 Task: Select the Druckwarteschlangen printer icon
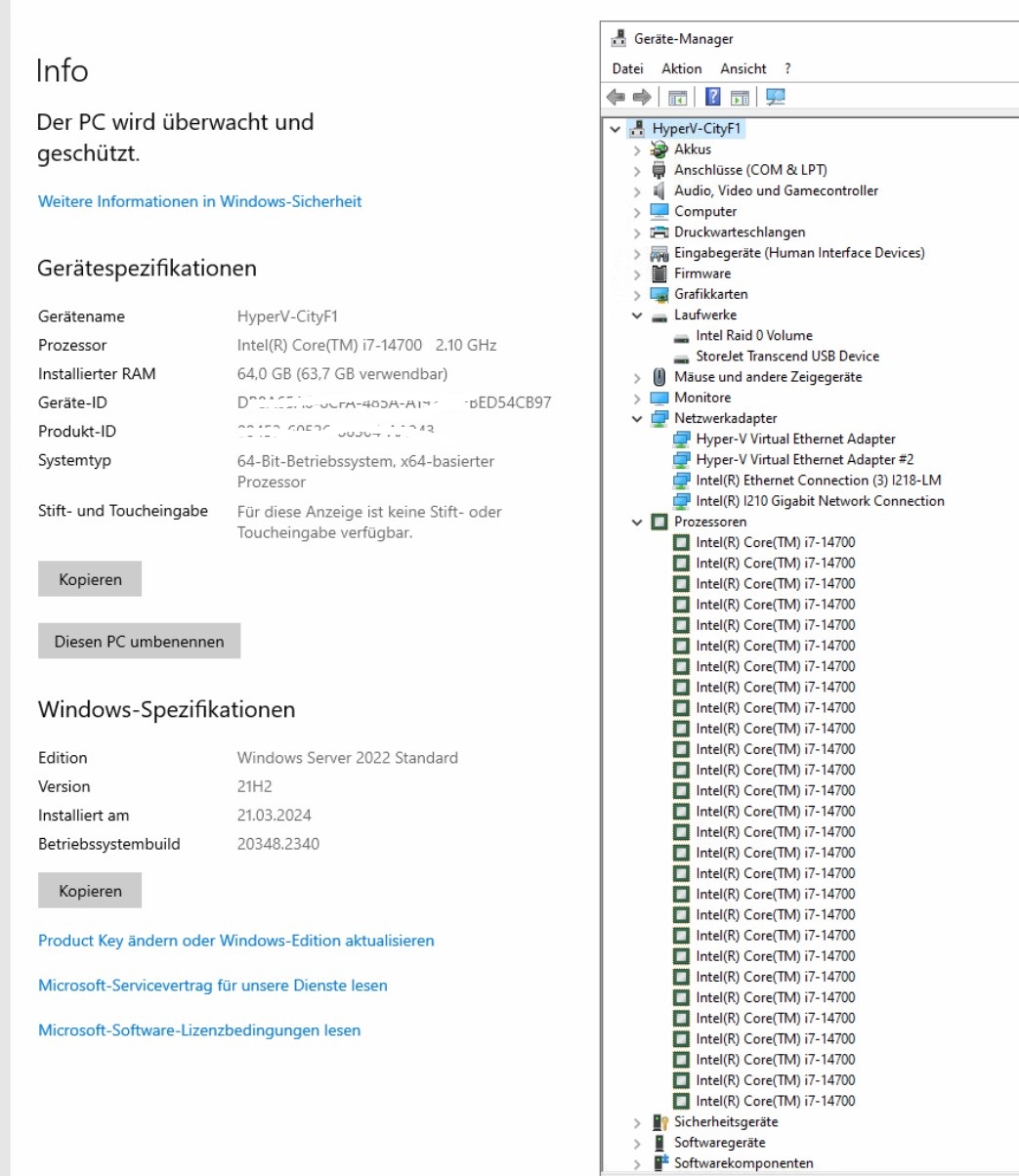pos(659,232)
